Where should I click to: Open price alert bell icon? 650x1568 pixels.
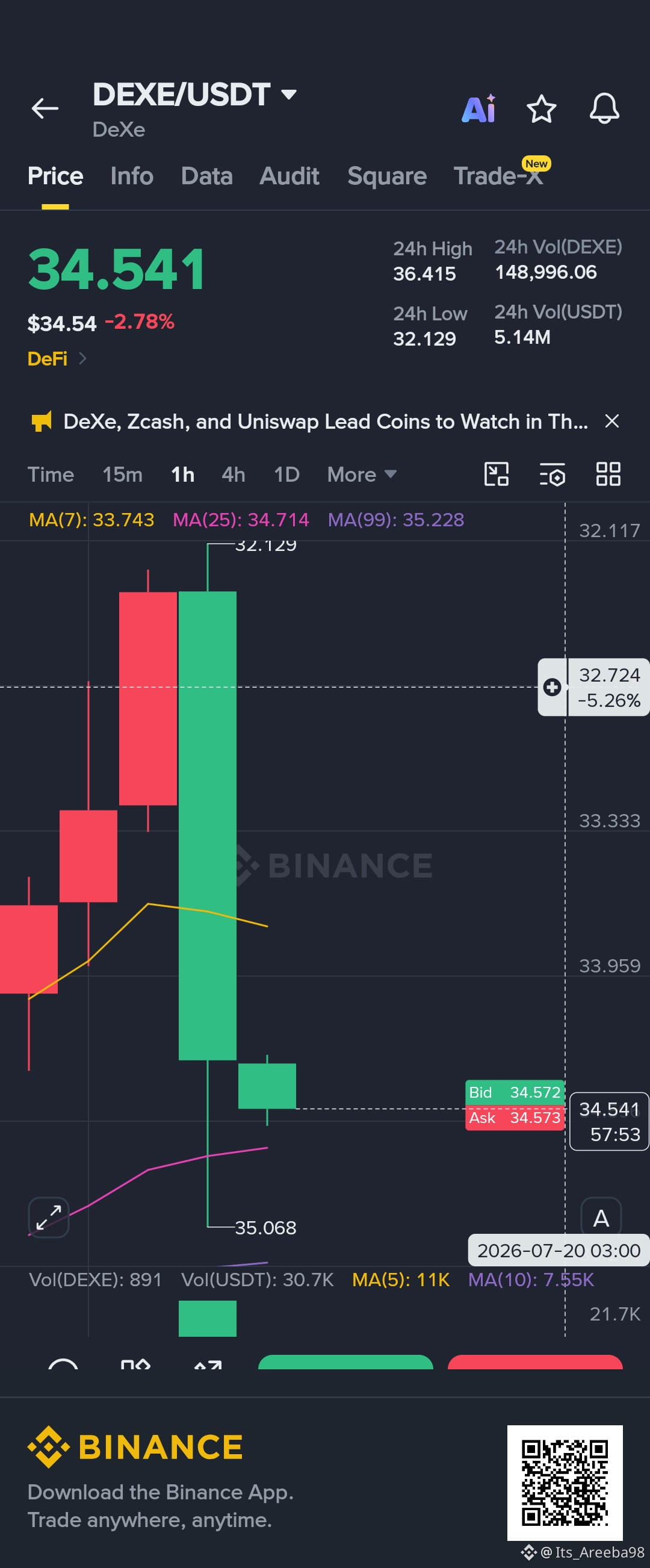604,109
